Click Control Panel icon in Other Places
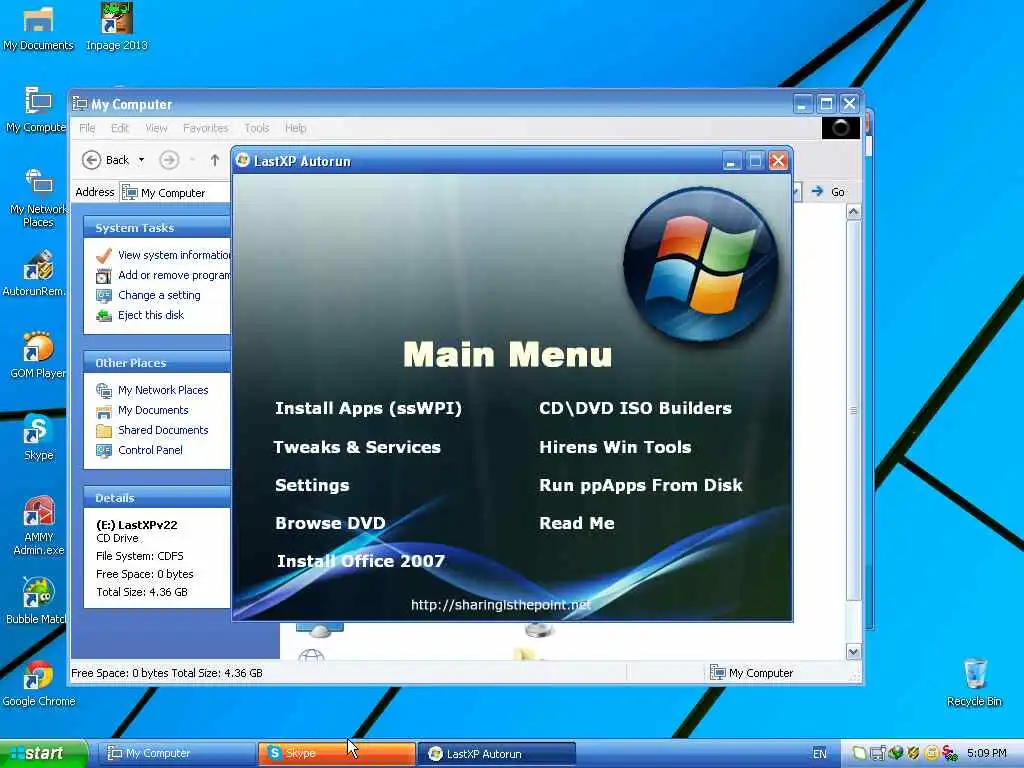Image resolution: width=1024 pixels, height=768 pixels. pyautogui.click(x=104, y=450)
